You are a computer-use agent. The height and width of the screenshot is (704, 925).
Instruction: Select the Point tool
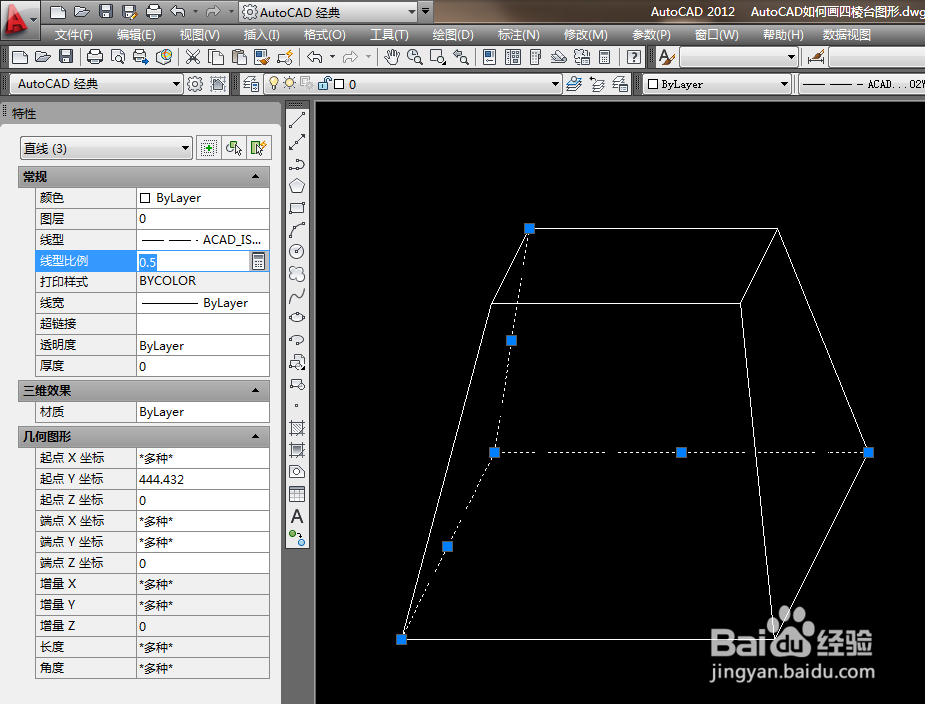[297, 405]
